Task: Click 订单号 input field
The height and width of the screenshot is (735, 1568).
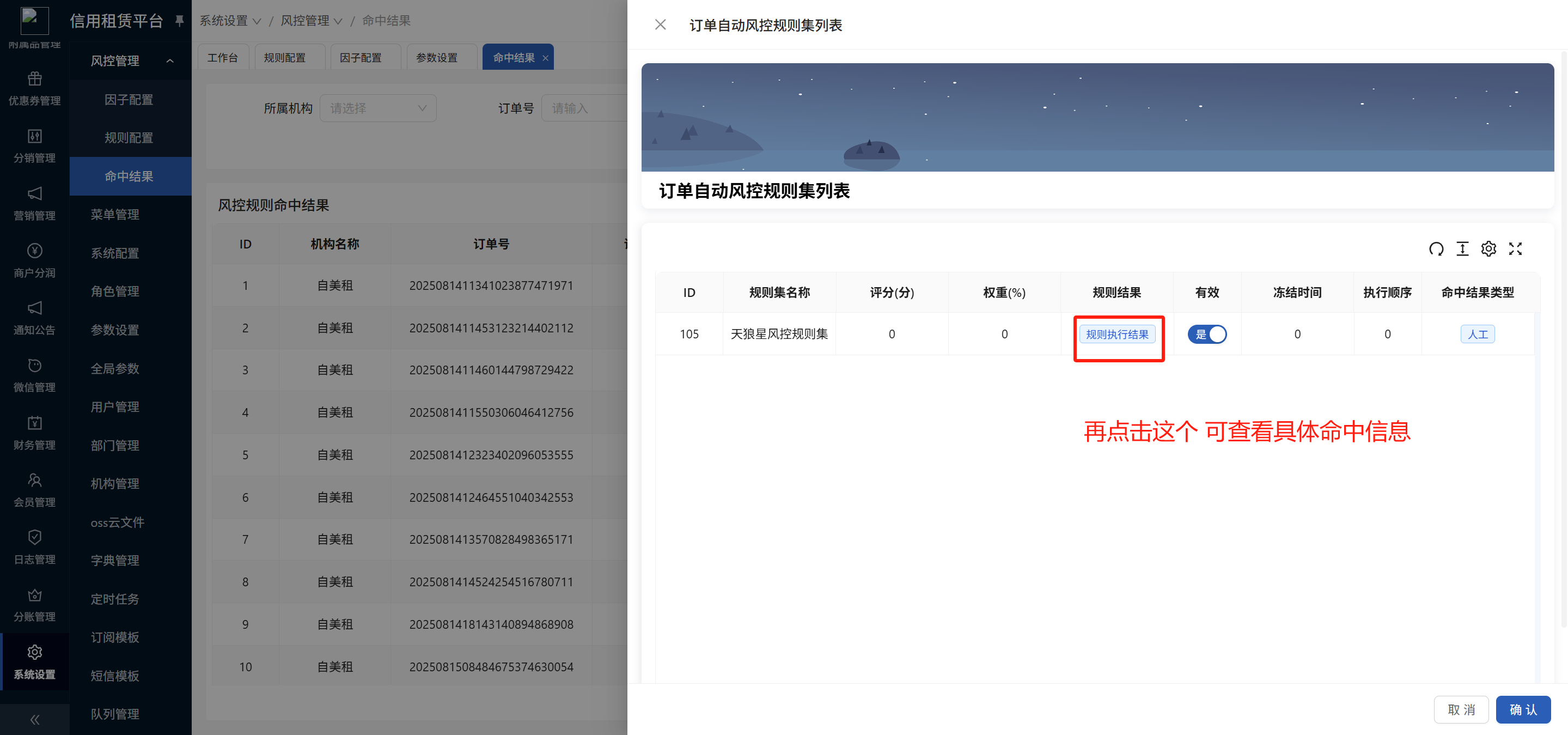Action: click(x=584, y=108)
